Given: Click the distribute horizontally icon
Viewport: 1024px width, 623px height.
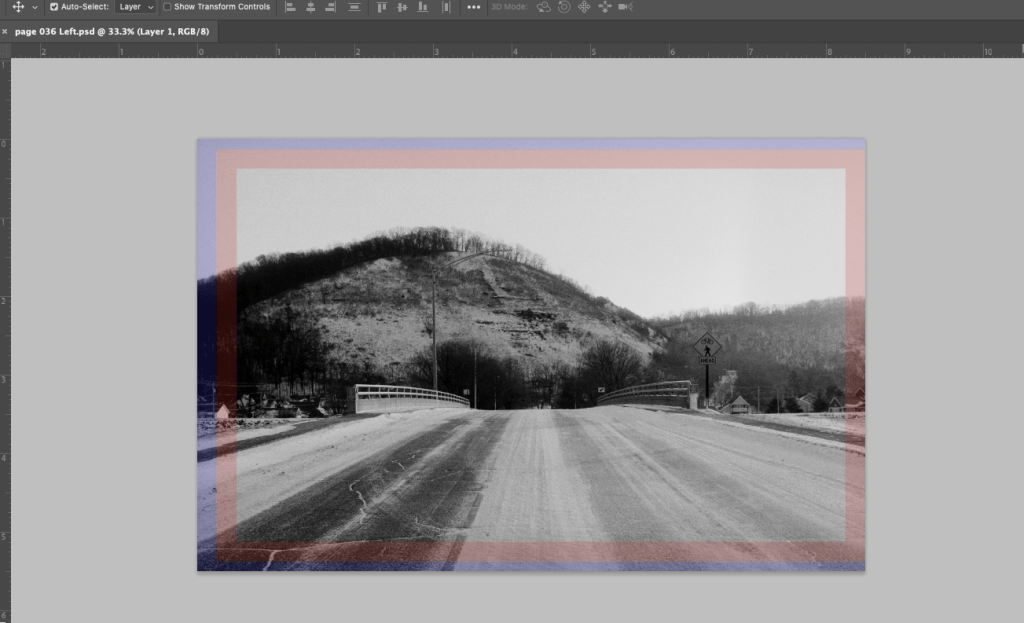Looking at the screenshot, I should [x=445, y=7].
